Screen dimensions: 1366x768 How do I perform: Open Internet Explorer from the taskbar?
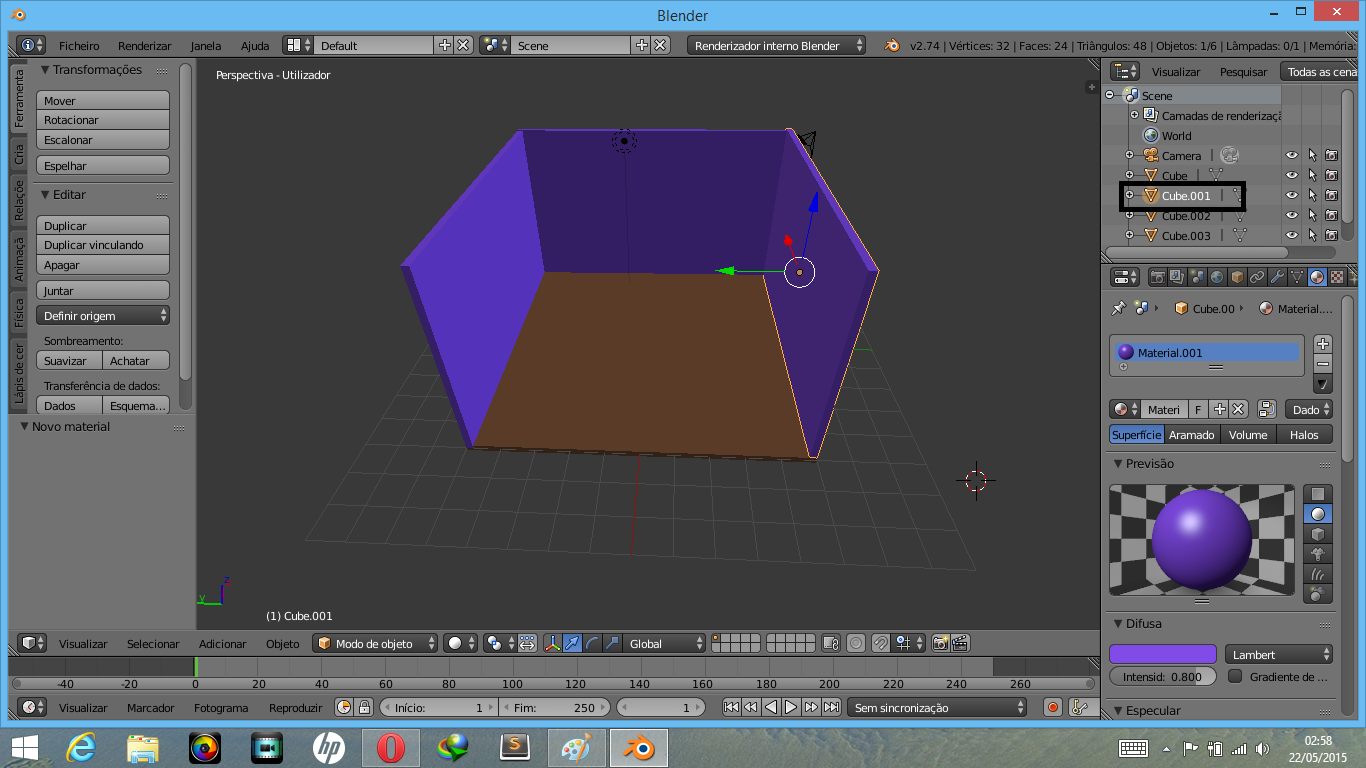tap(80, 748)
